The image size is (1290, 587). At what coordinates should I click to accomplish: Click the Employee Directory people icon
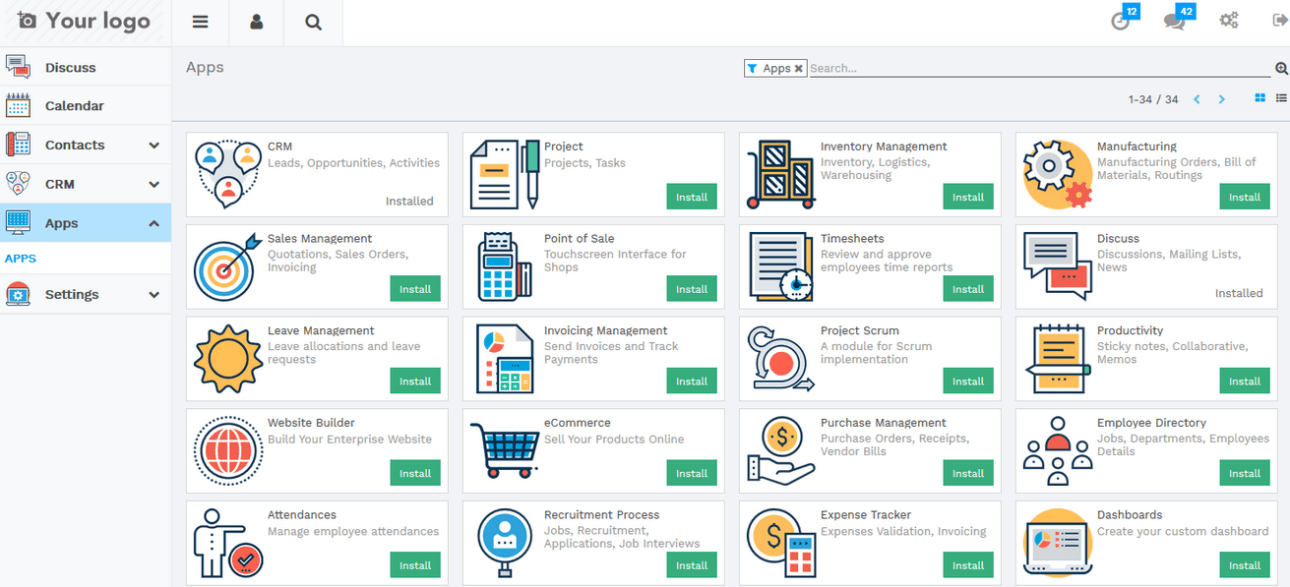tap(1058, 451)
